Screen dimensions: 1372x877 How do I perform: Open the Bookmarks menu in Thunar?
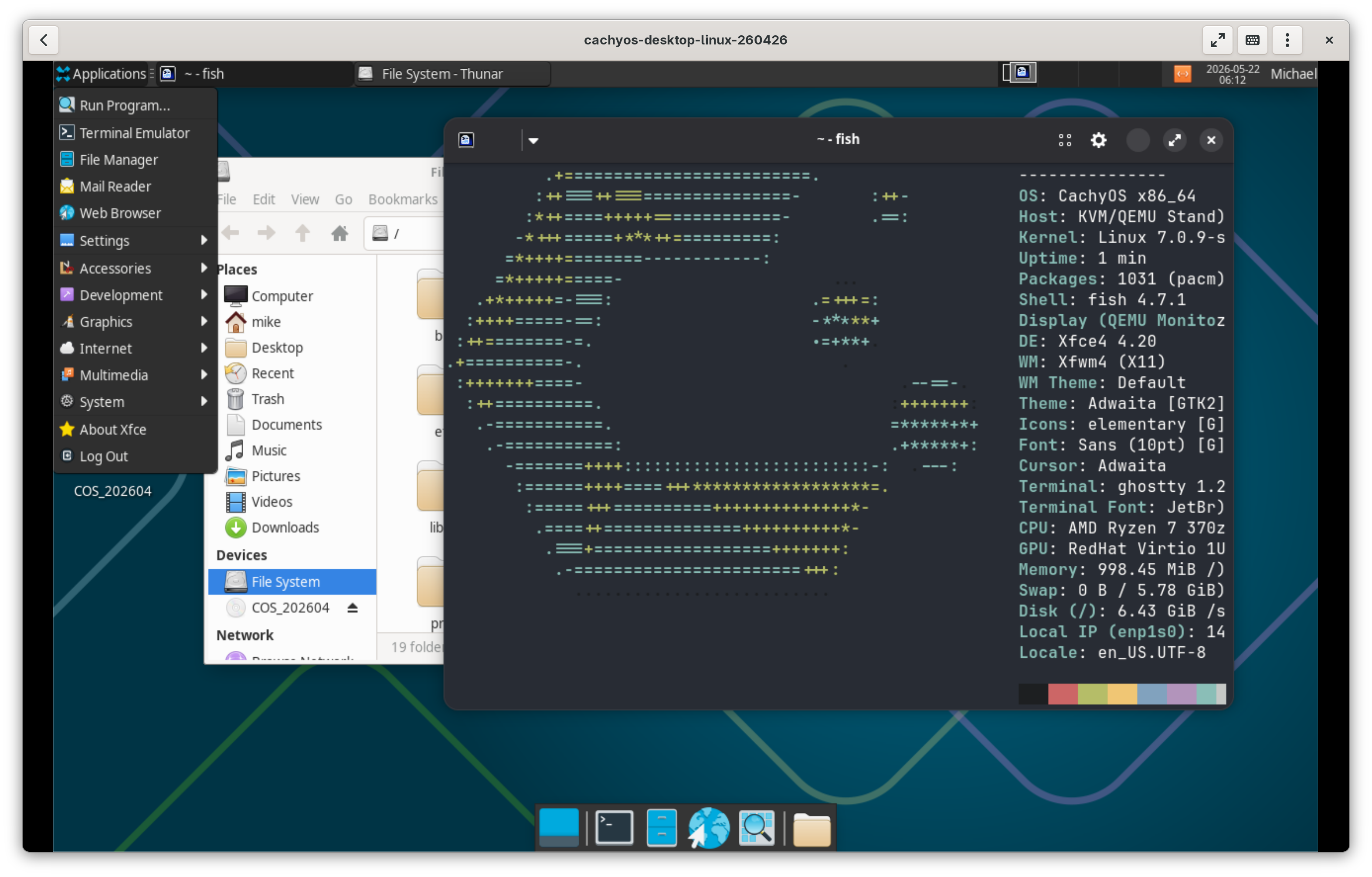coord(403,199)
